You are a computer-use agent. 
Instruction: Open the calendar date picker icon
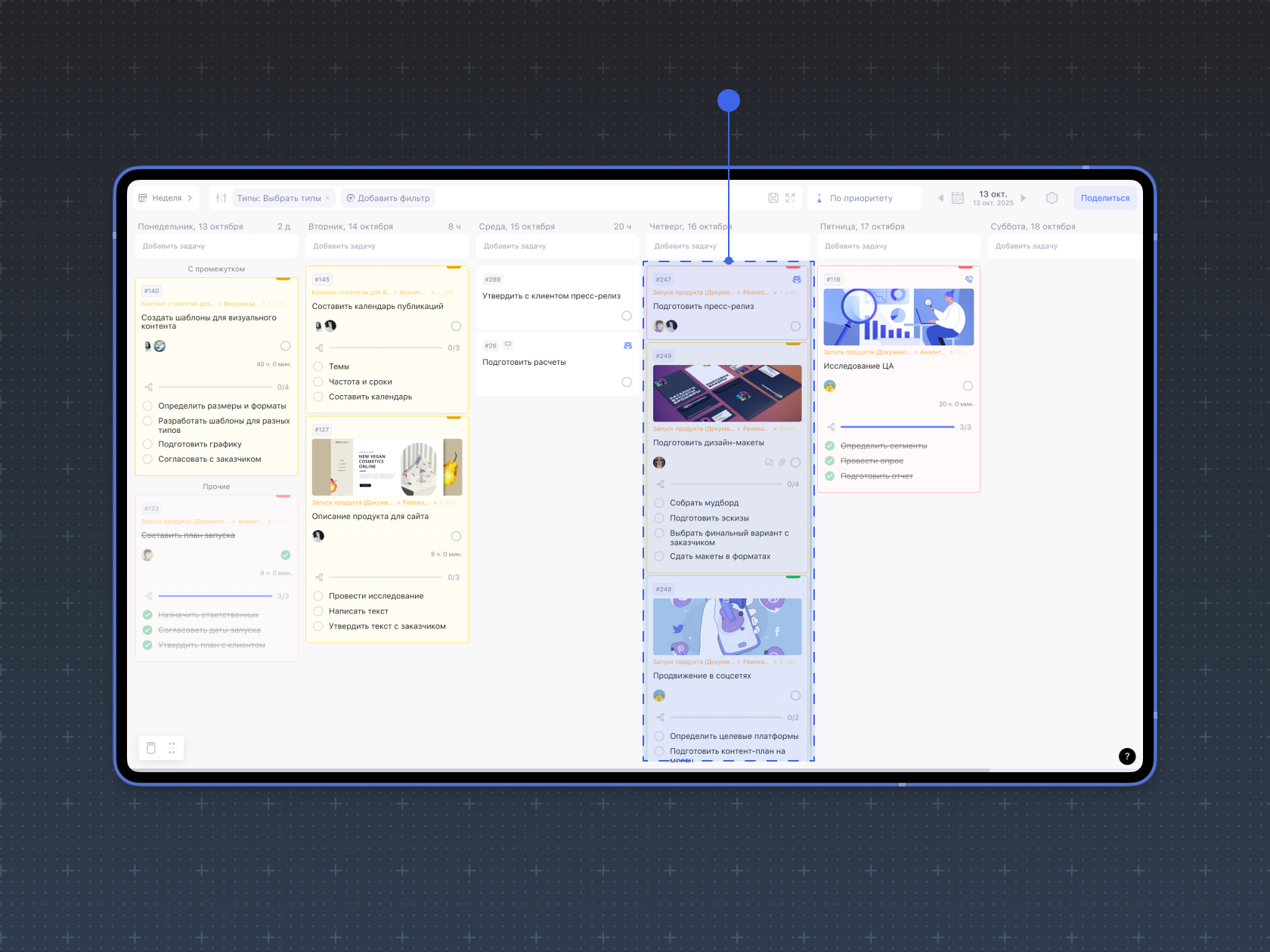point(957,198)
